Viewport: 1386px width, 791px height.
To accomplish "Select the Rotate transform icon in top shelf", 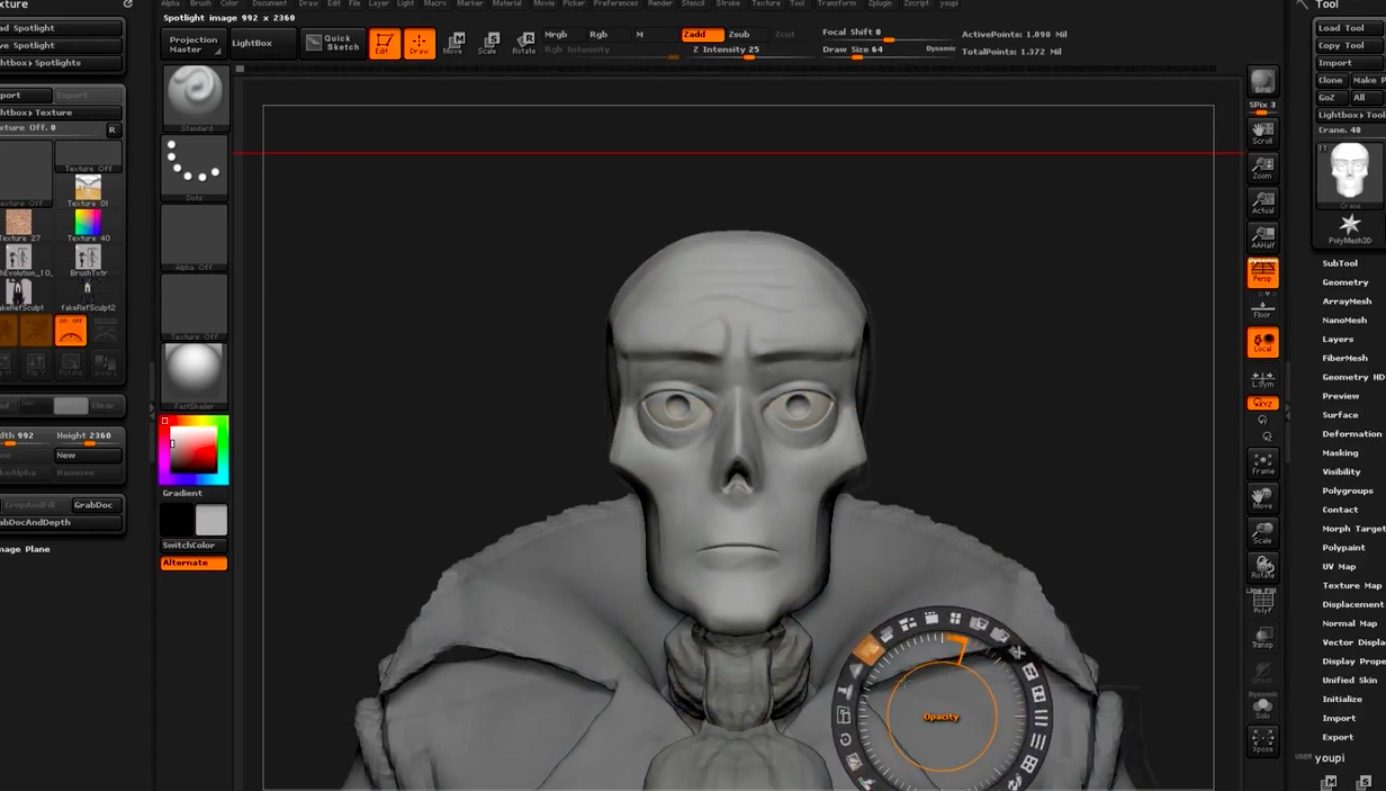I will click(524, 43).
